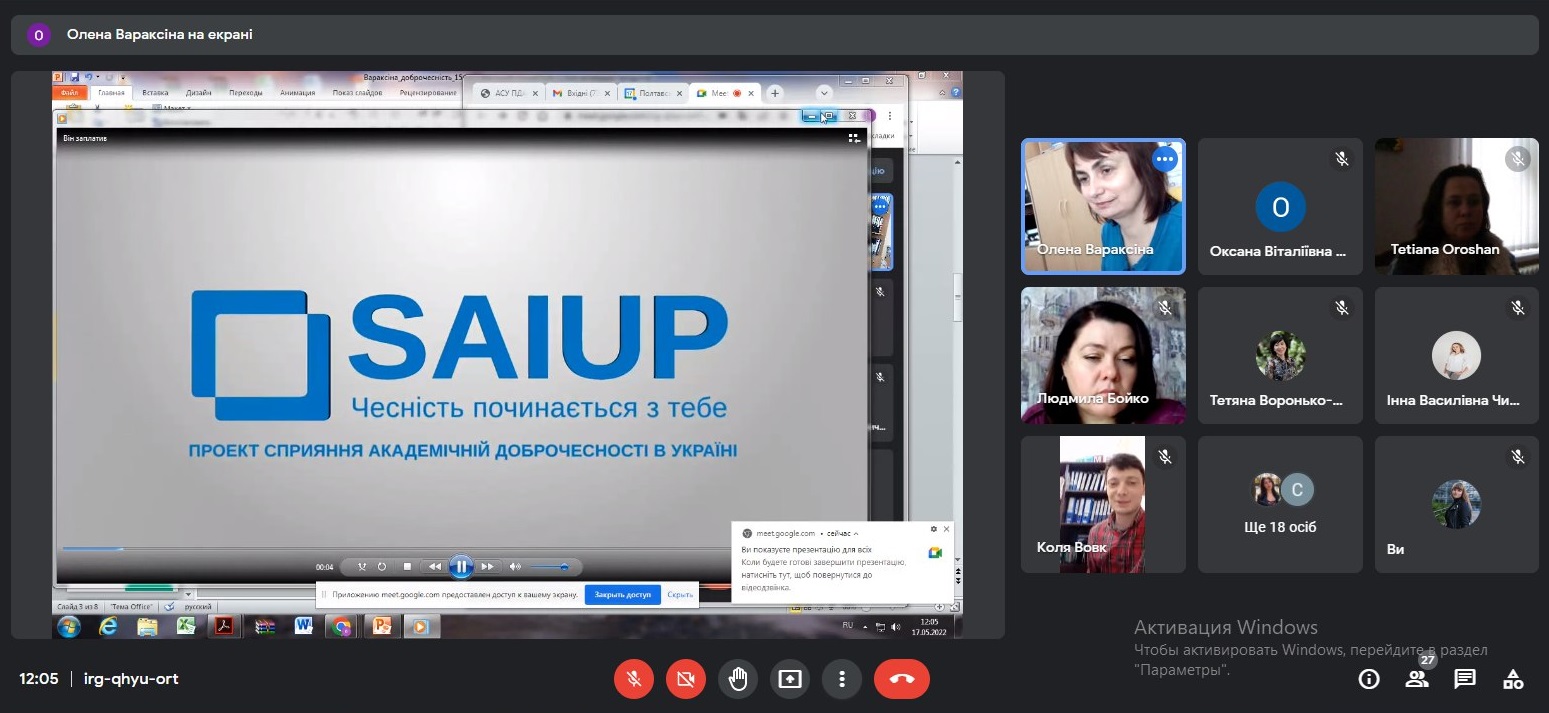The image size is (1549, 713).
Task: Open Chrome tab search dropdown chevron
Action: coord(824,93)
